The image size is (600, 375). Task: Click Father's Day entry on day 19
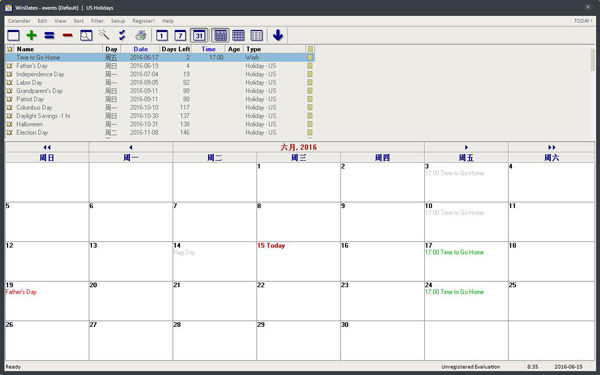tap(21, 292)
